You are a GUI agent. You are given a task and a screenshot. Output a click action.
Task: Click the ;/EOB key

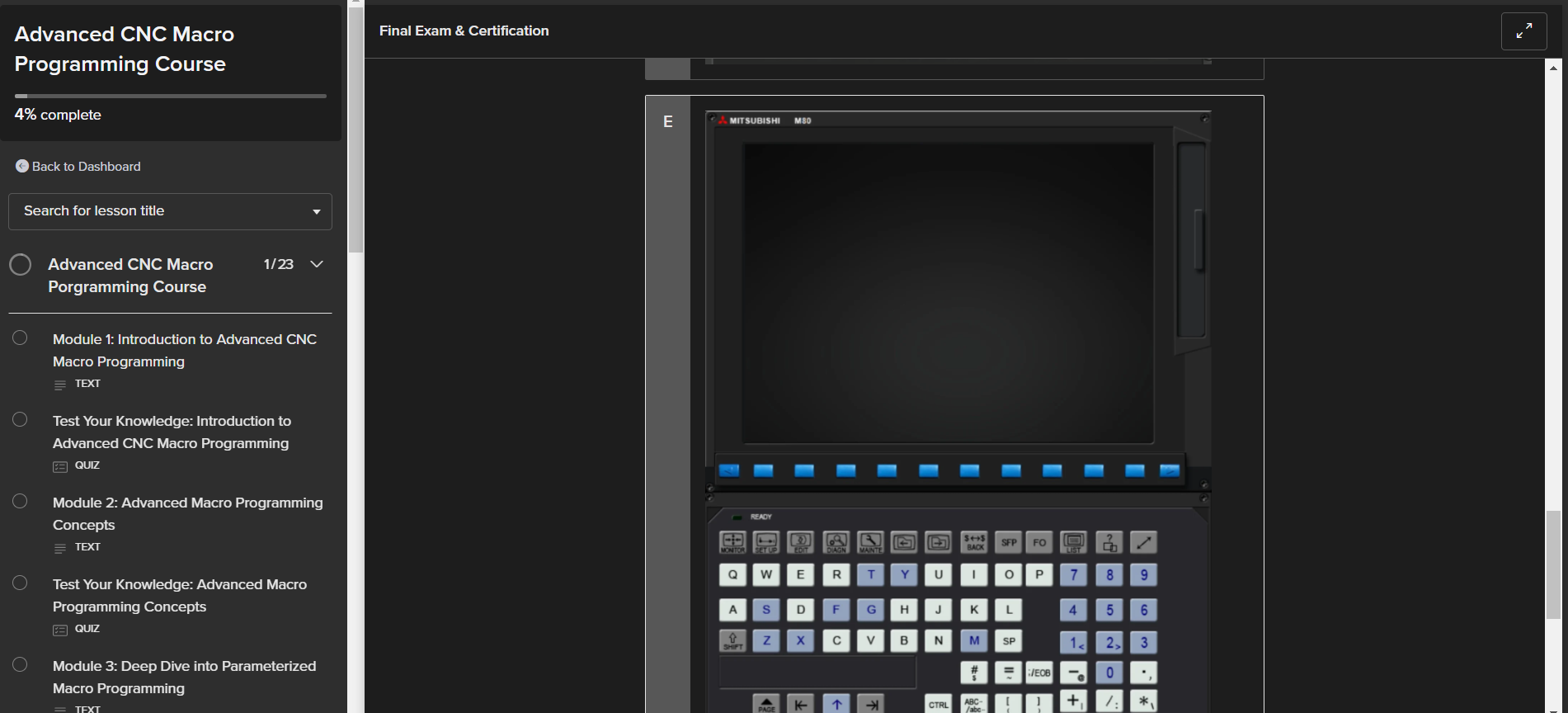tap(1039, 673)
